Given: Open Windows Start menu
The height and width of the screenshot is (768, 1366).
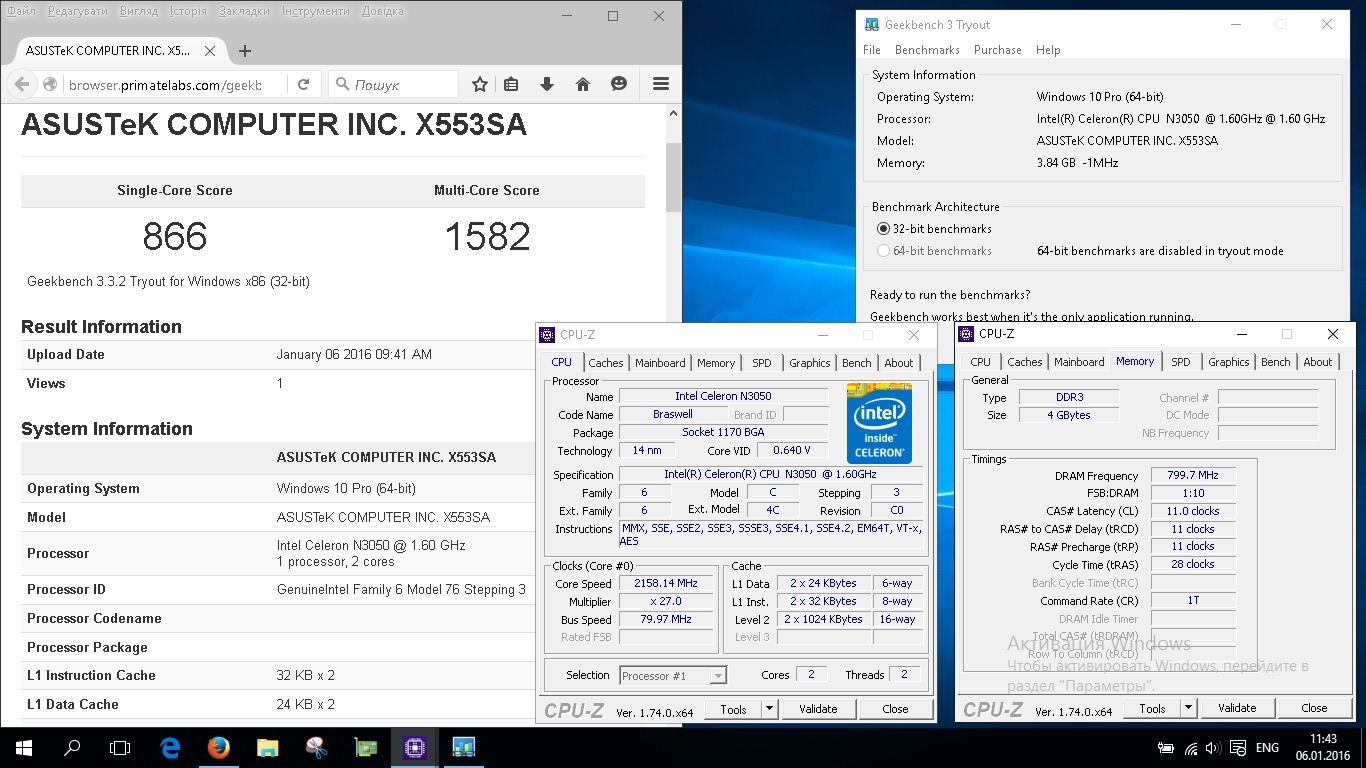Looking at the screenshot, I should (x=24, y=747).
